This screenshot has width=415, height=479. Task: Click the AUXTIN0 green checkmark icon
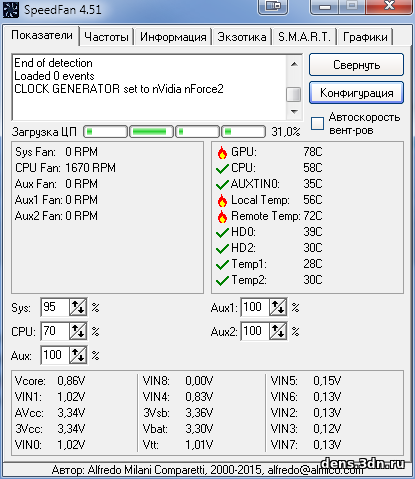[x=222, y=184]
